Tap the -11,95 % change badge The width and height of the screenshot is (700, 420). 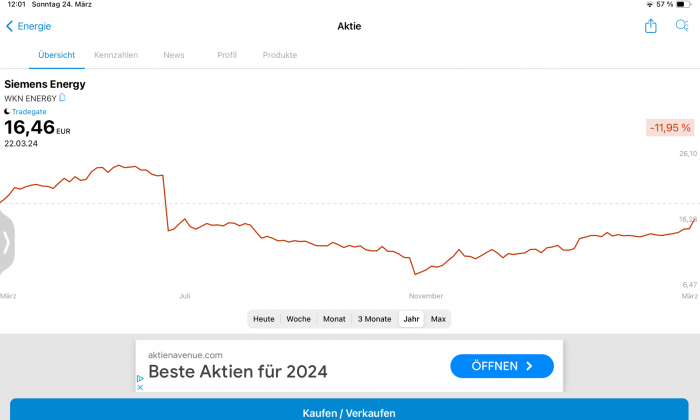[x=670, y=128]
